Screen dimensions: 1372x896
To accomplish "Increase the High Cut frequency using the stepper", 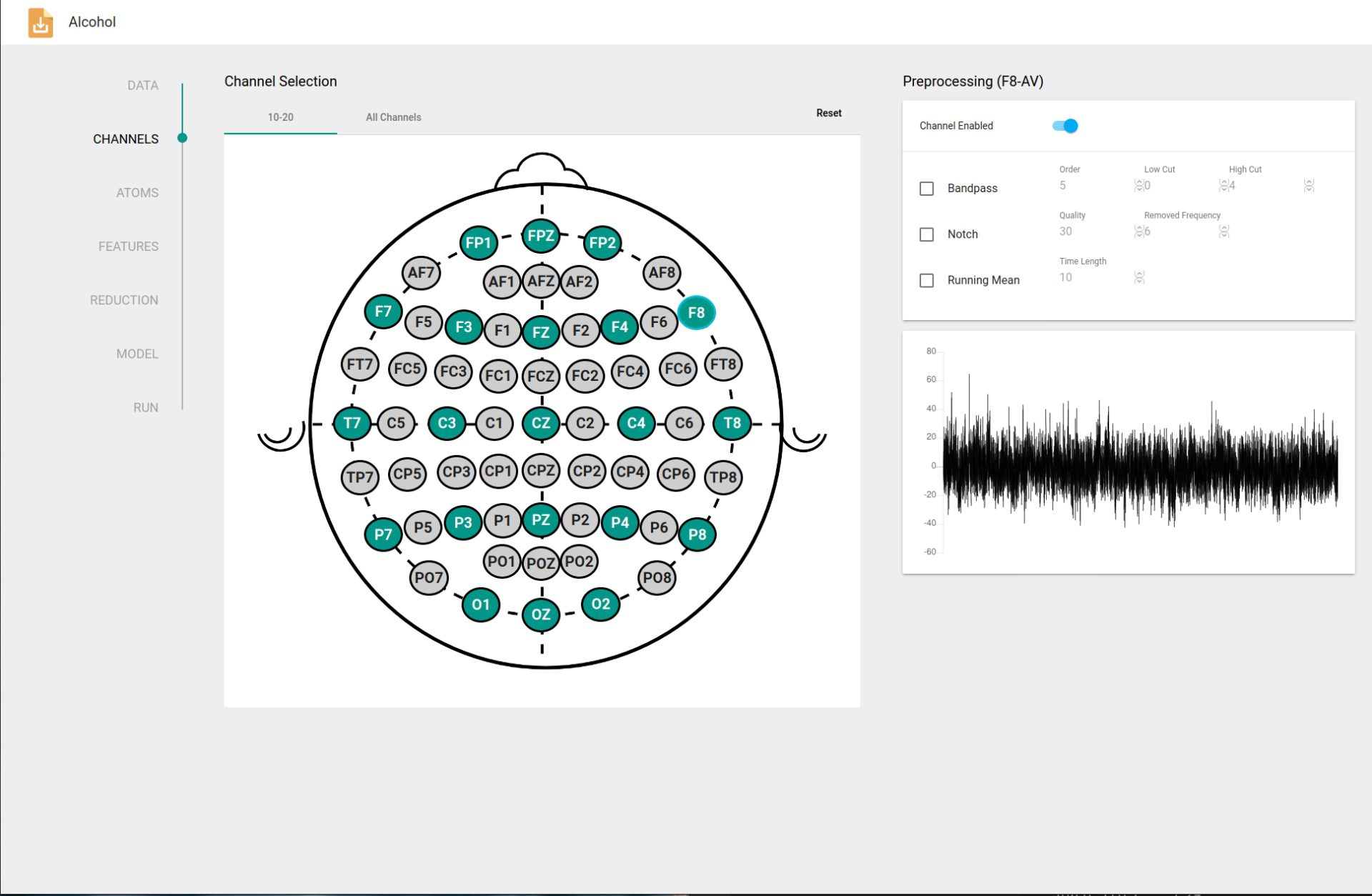I will coord(1310,182).
